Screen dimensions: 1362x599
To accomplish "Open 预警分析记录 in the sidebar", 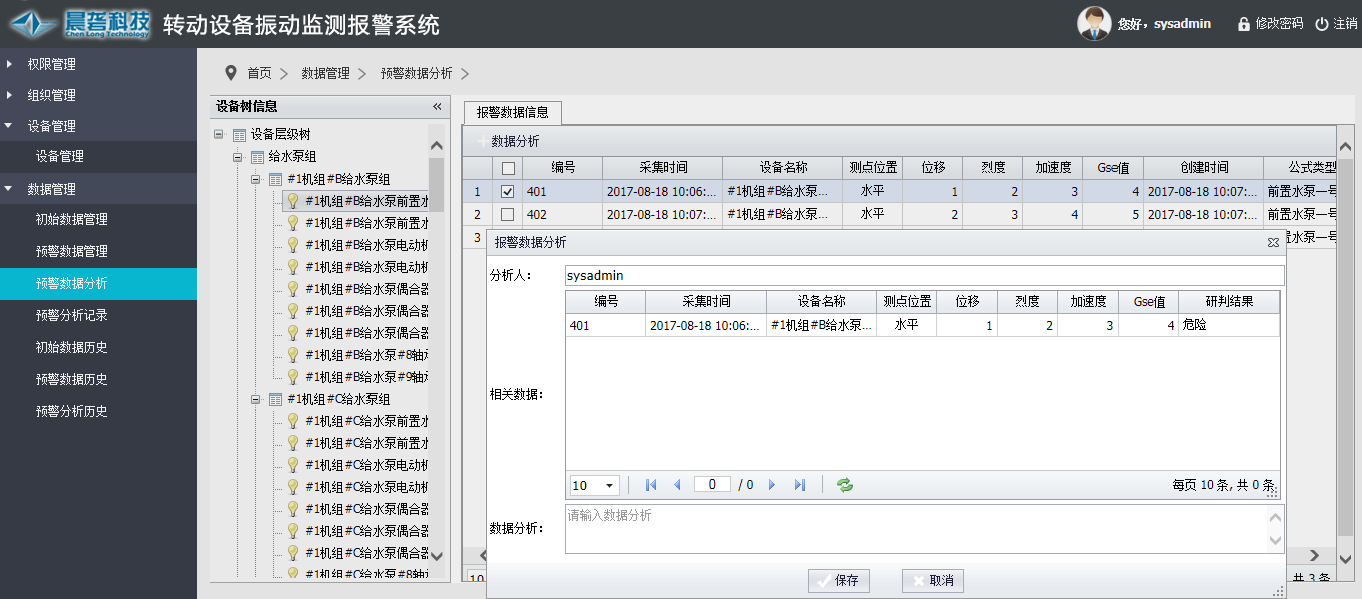I will click(x=72, y=315).
